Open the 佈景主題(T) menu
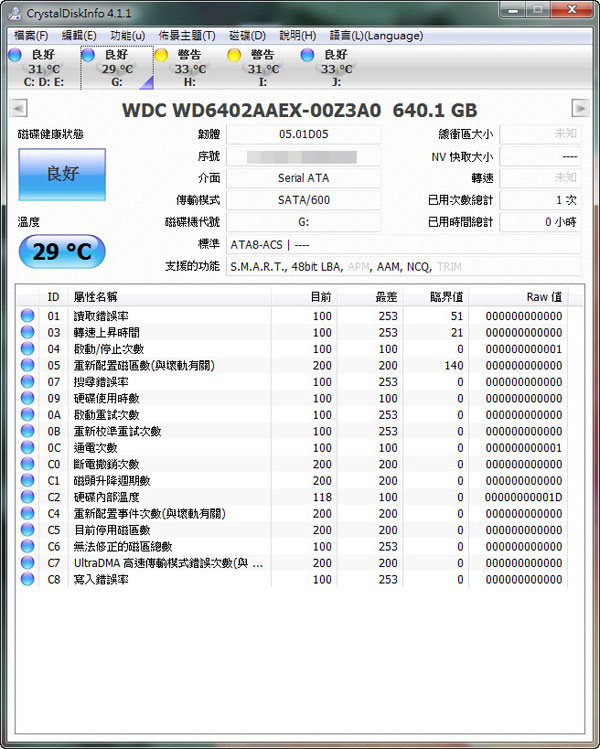This screenshot has height=749, width=600. (x=187, y=36)
